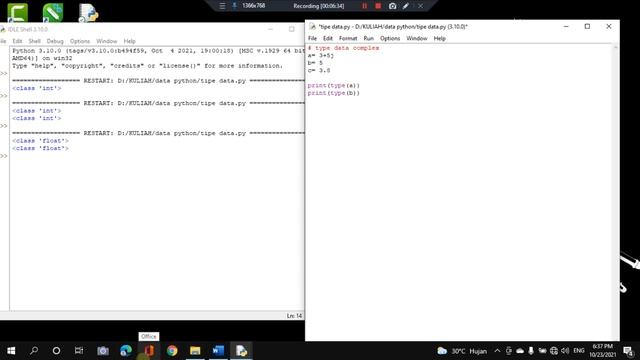This screenshot has height=360, width=640.
Task: Open recorder toolbar hamburger menu
Action: [x=222, y=6]
